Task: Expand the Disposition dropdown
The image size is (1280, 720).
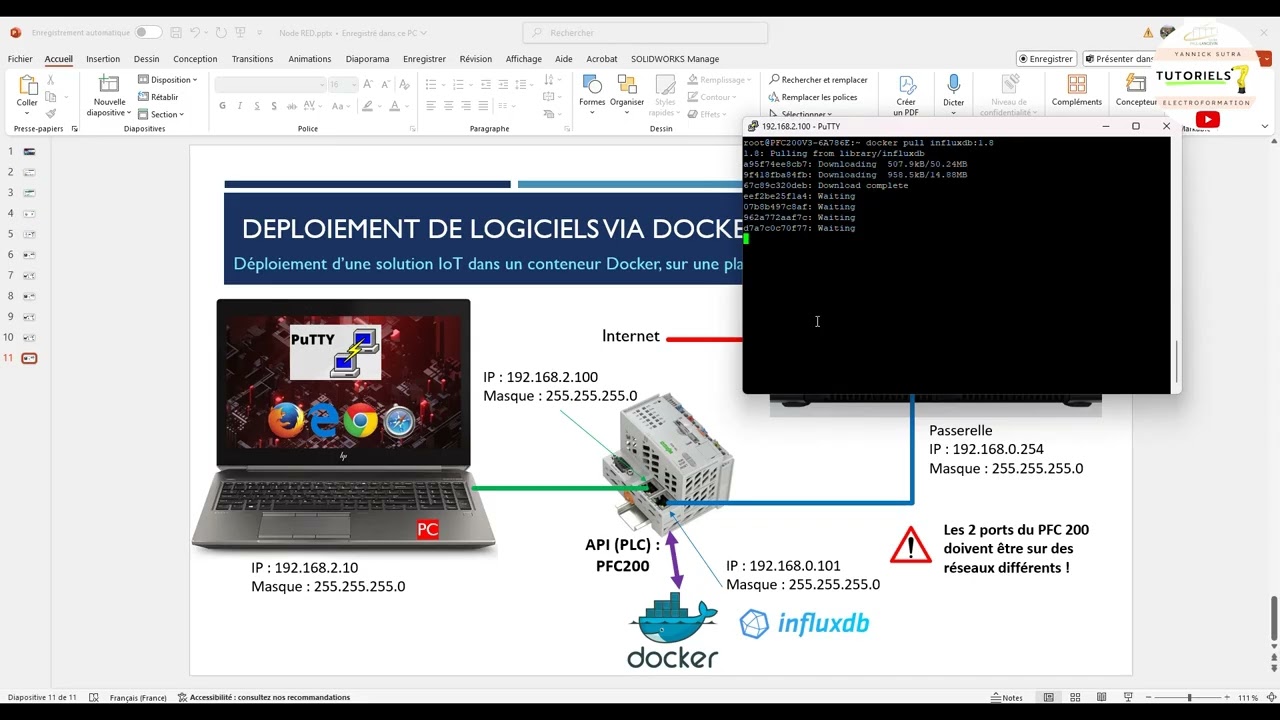Action: coord(167,80)
